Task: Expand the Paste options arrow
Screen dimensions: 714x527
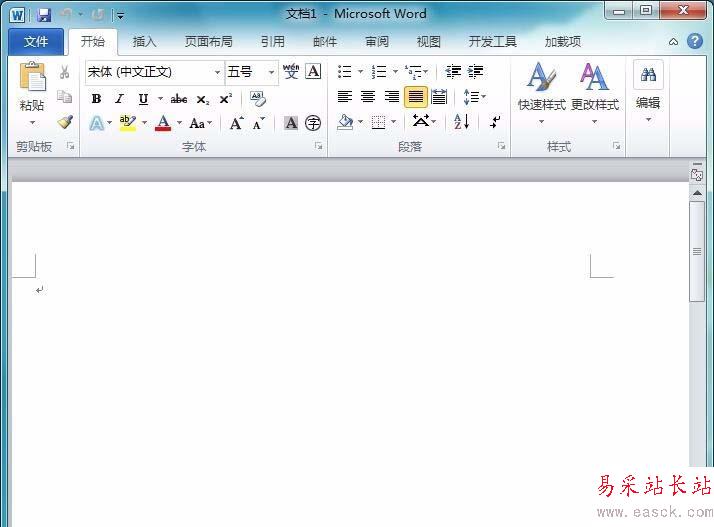Action: point(32,123)
